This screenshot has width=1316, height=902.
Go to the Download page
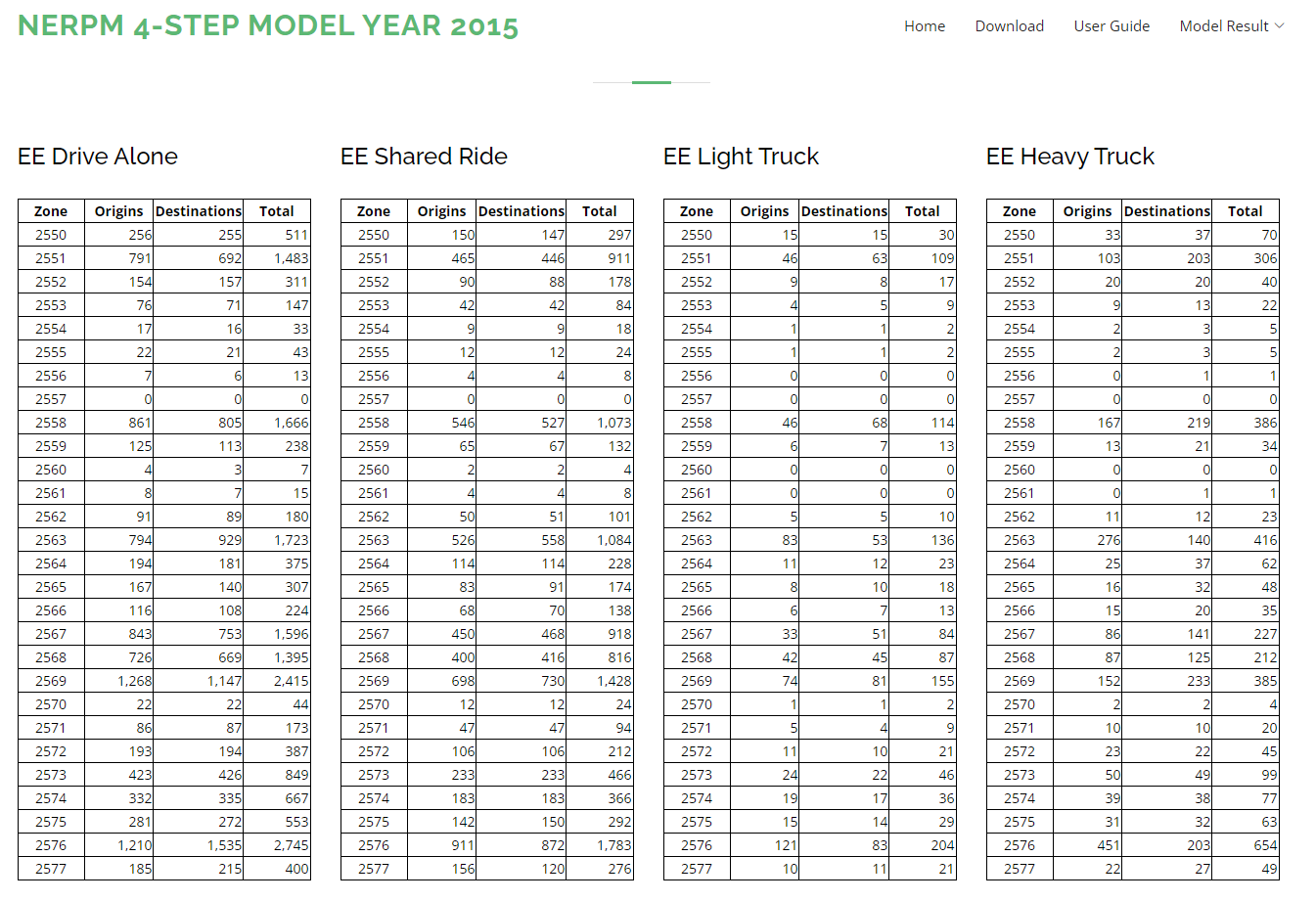(1009, 26)
